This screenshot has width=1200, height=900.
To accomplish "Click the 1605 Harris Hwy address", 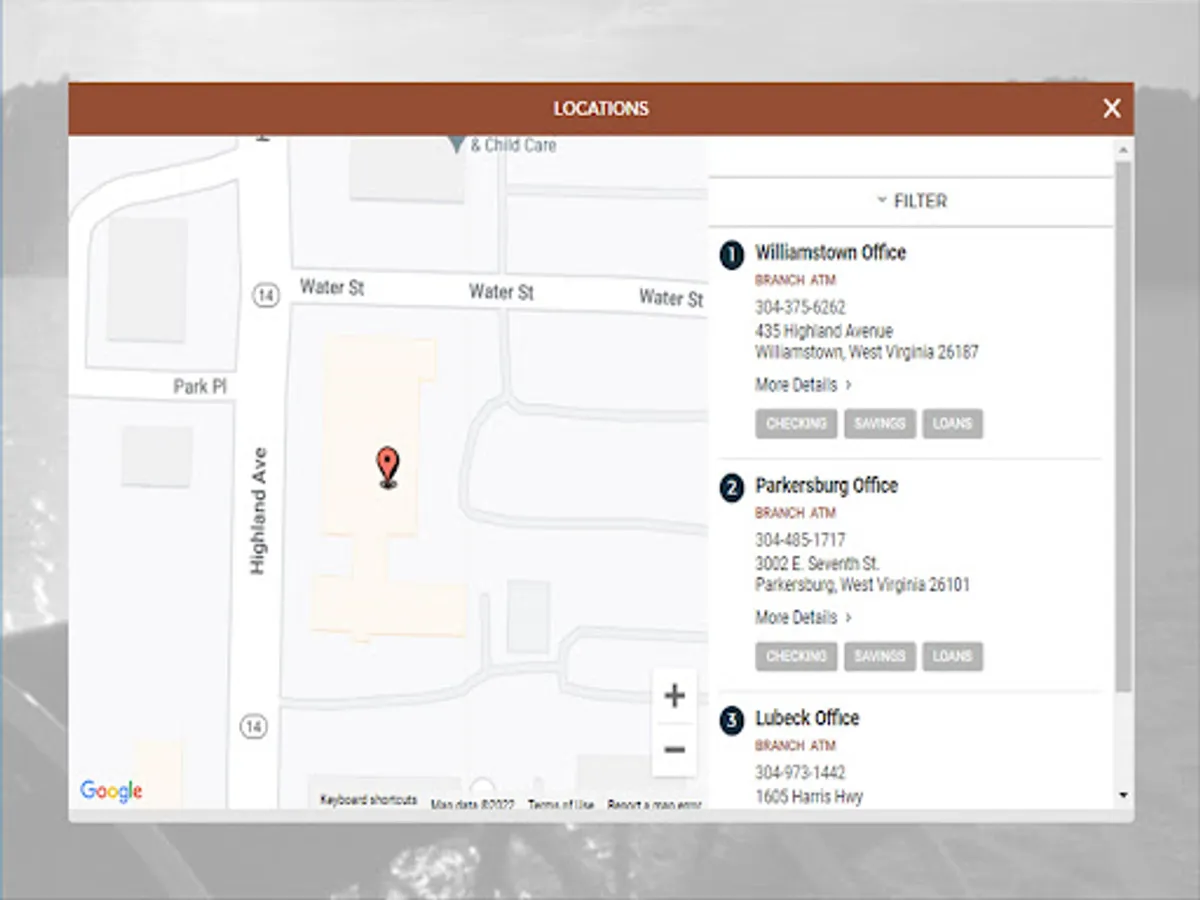I will [x=809, y=797].
